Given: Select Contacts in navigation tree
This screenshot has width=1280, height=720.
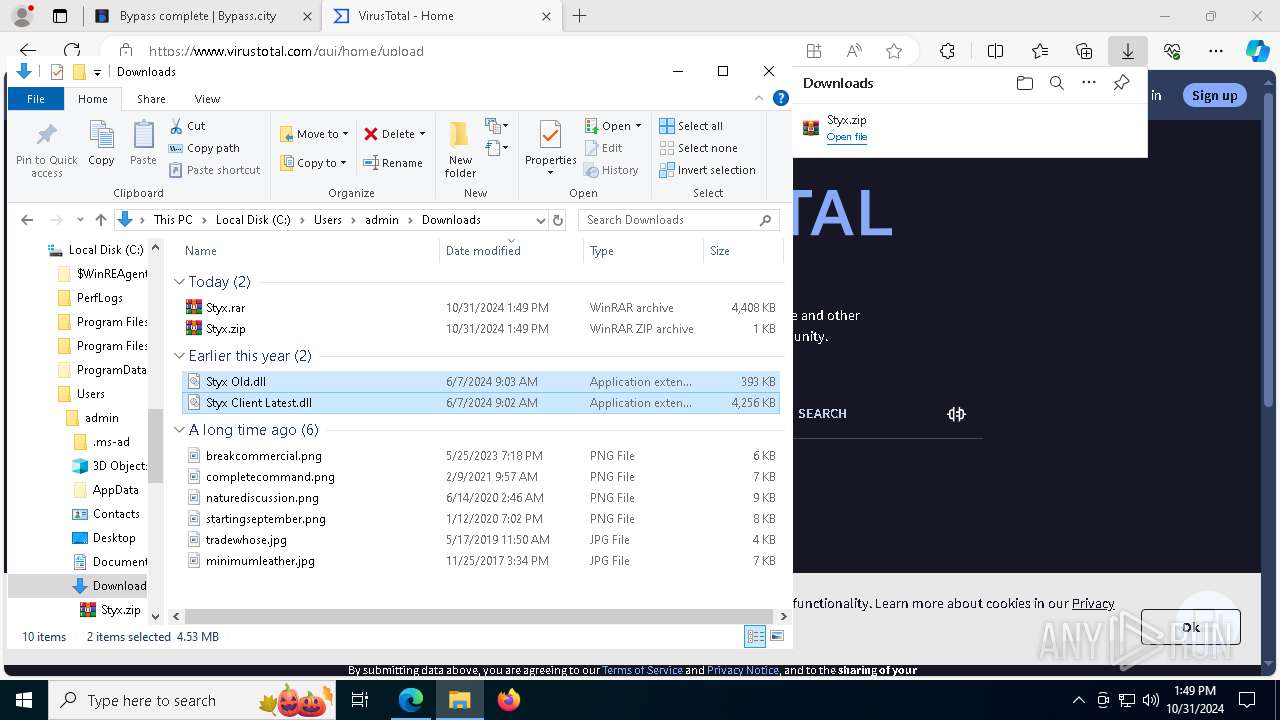Looking at the screenshot, I should tap(116, 514).
